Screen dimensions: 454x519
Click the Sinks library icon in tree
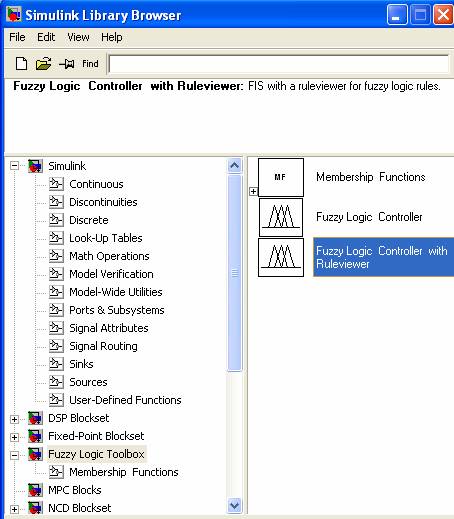56,364
